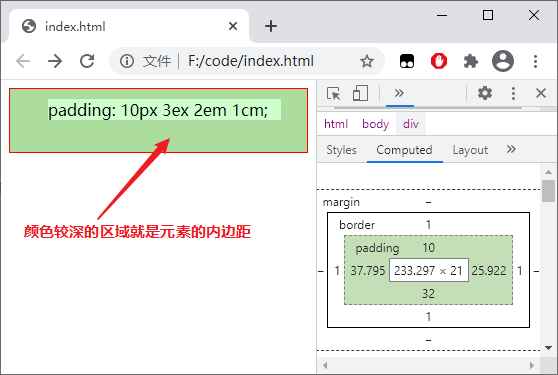558x375 pixels.
Task: Bookmark this page with the star icon
Action: 367,61
